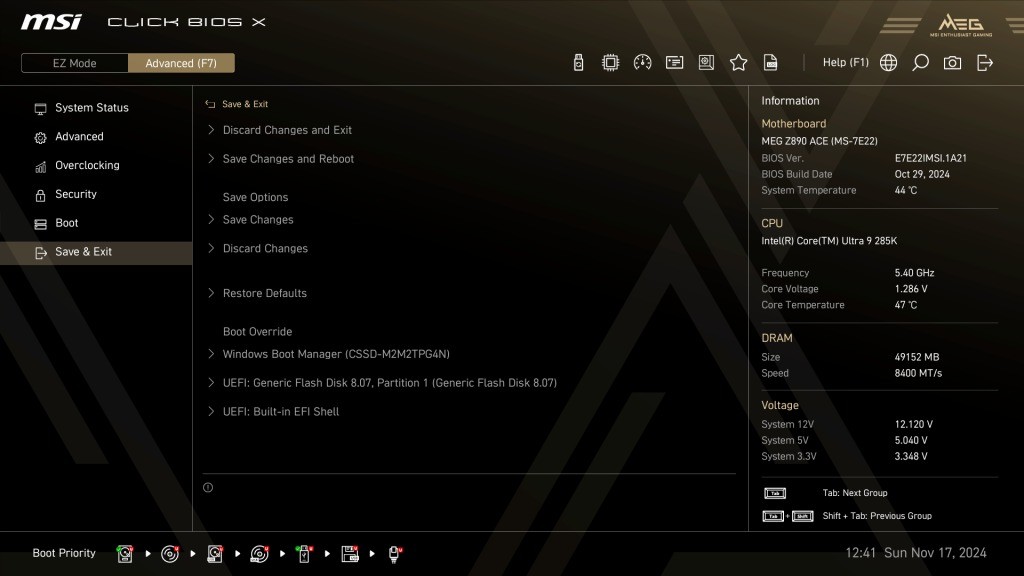Select hard disk with green check in Boot Priority
The image size is (1024, 576).
[125, 554]
